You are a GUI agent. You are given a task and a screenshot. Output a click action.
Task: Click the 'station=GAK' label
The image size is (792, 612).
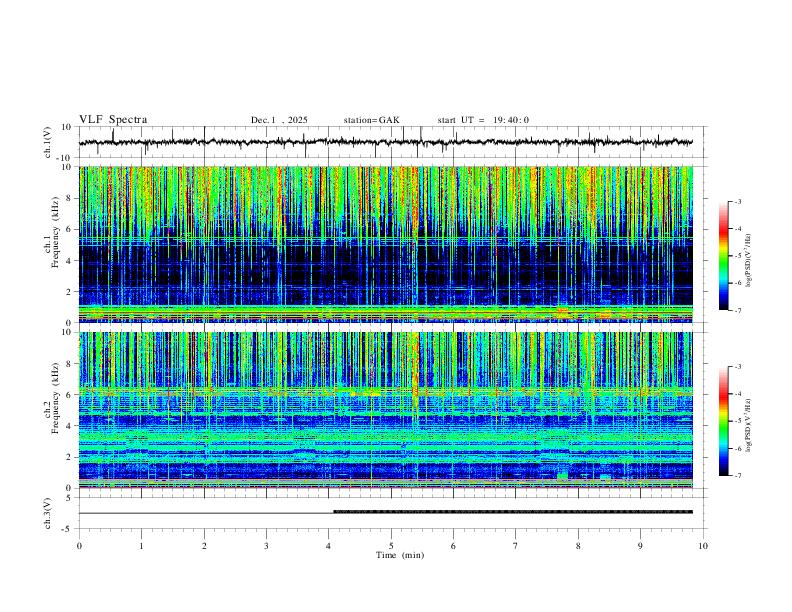click(x=371, y=120)
